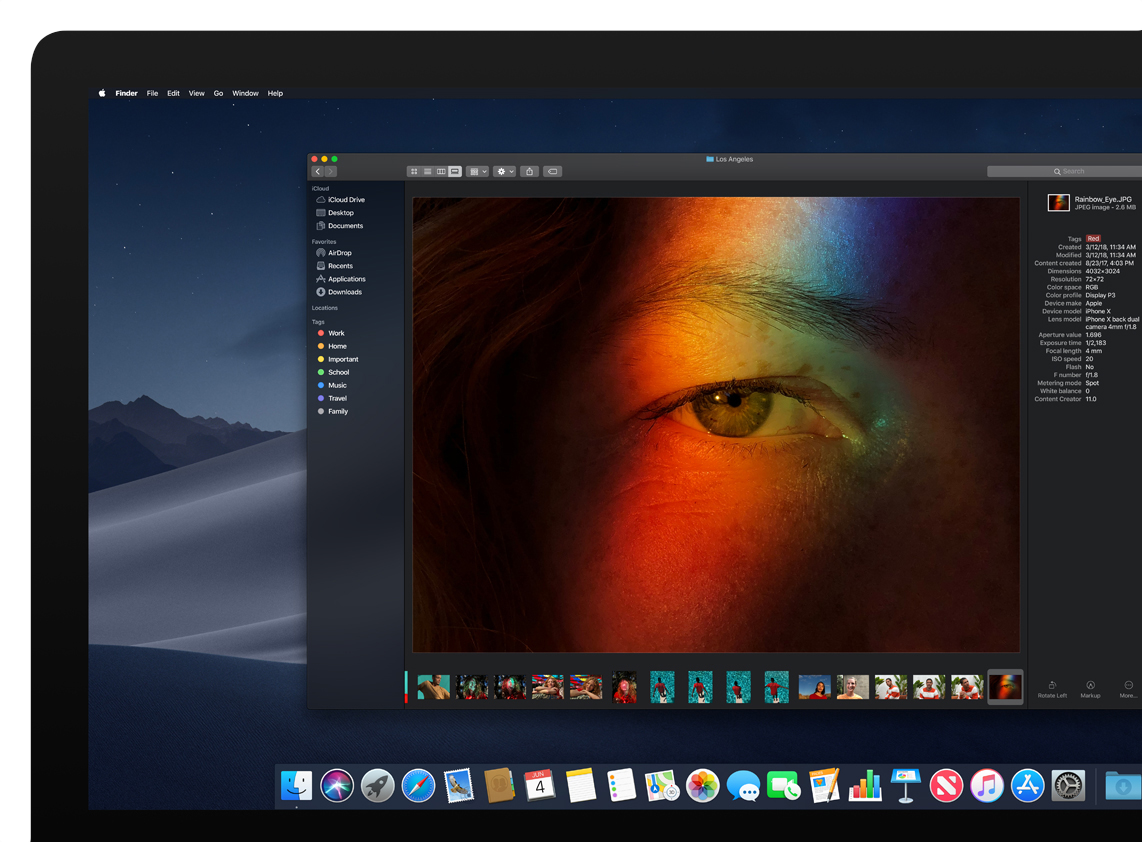
Task: Open the View menu in the menu bar
Action: [x=197, y=93]
